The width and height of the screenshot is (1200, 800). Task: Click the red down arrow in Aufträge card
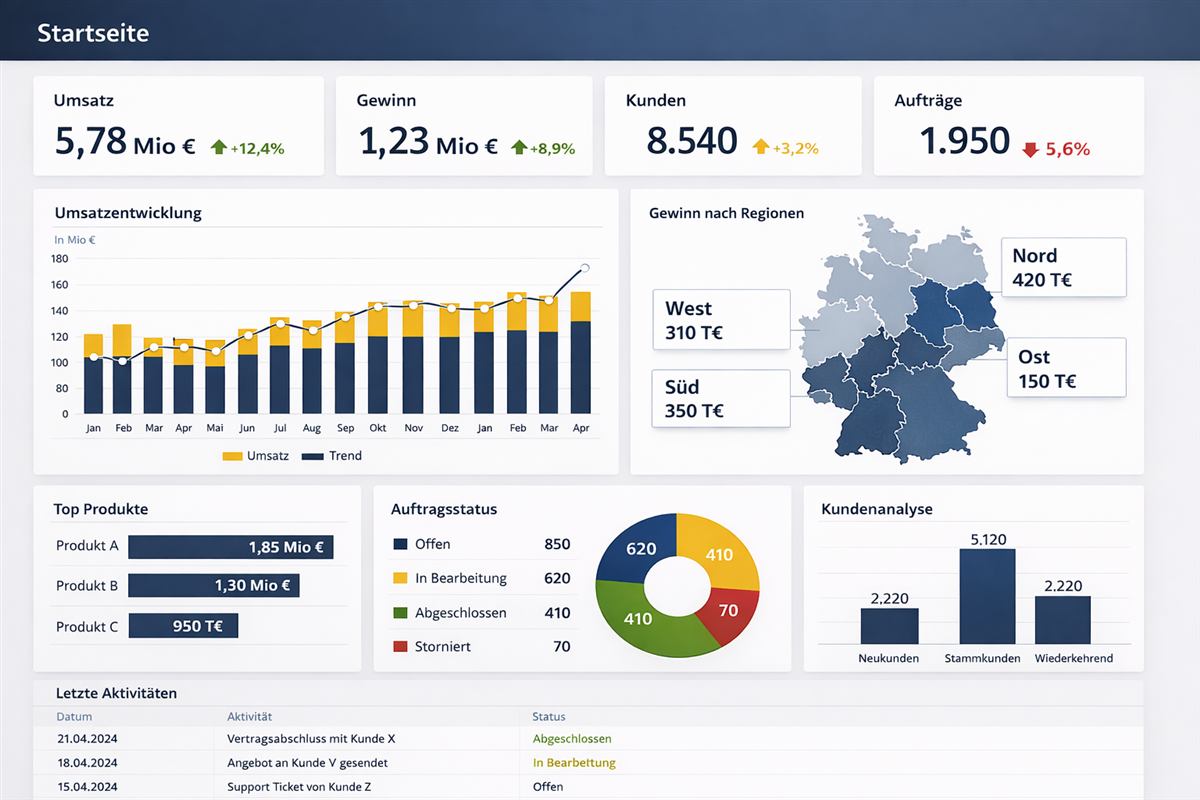click(x=1030, y=149)
